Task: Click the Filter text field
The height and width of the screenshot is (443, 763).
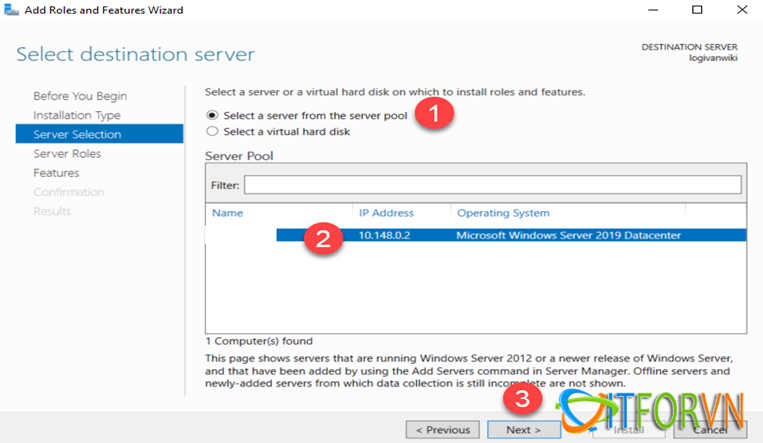Action: pyautogui.click(x=492, y=185)
